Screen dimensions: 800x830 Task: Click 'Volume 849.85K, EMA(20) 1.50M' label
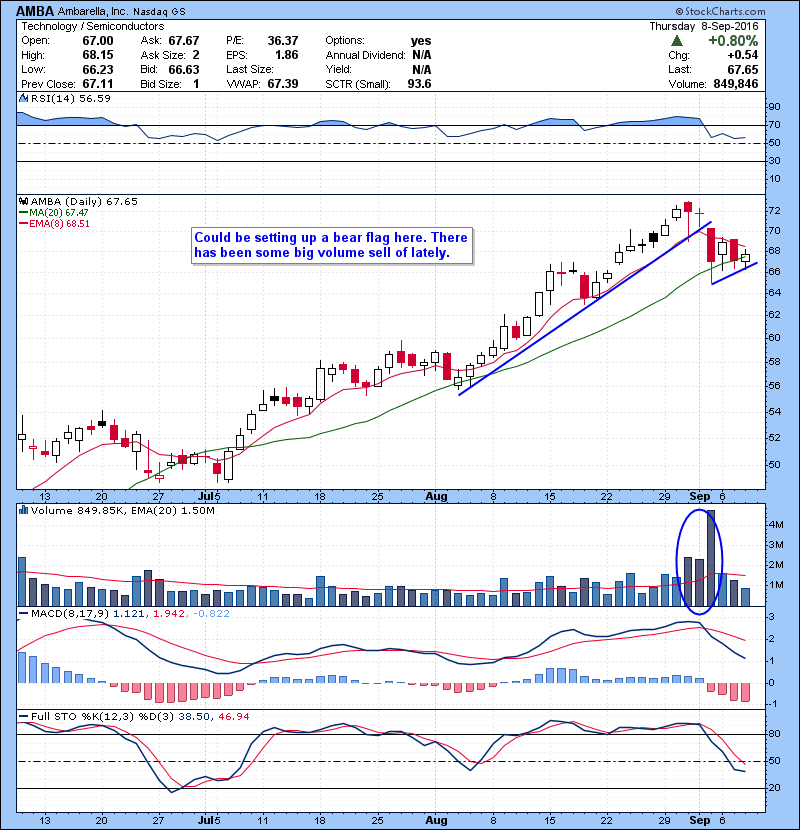122,511
